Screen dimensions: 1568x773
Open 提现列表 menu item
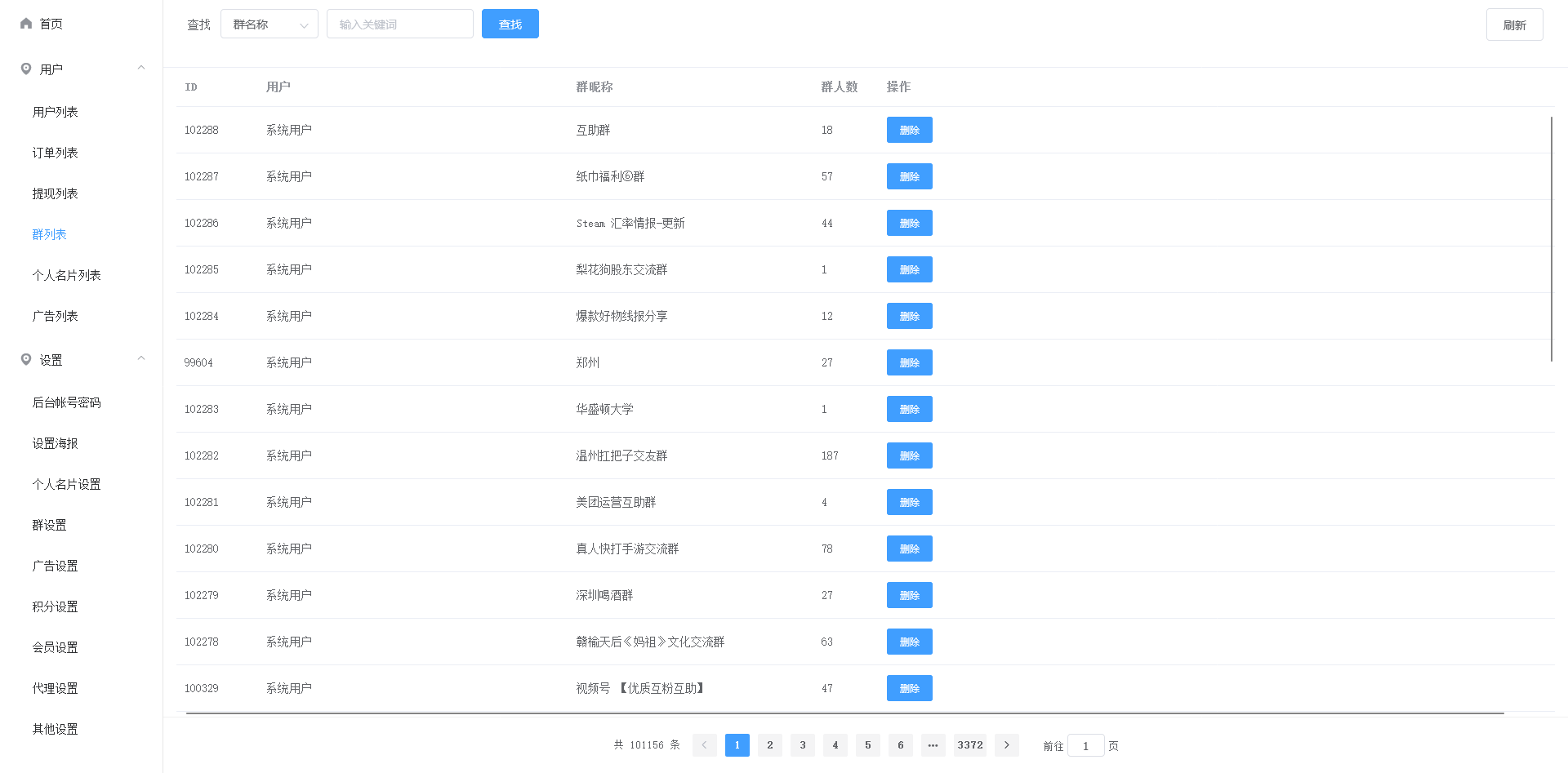pos(56,193)
